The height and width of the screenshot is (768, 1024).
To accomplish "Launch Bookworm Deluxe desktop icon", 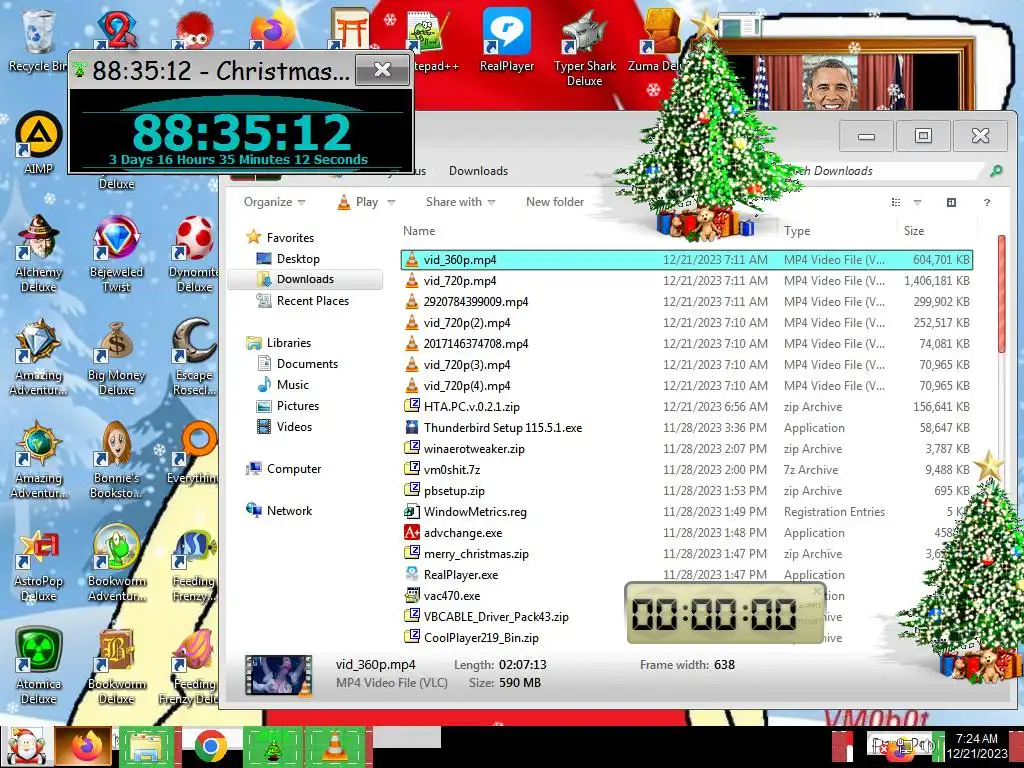I will [116, 666].
